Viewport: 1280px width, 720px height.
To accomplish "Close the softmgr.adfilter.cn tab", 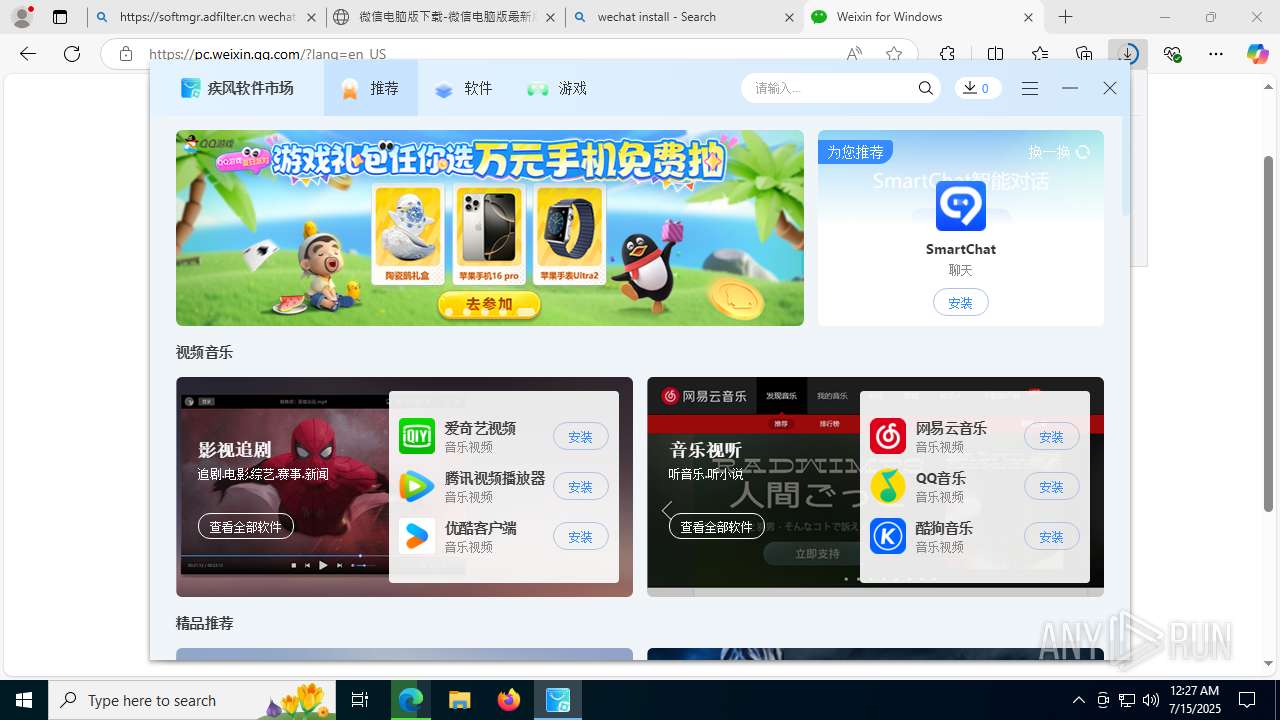I will click(311, 17).
